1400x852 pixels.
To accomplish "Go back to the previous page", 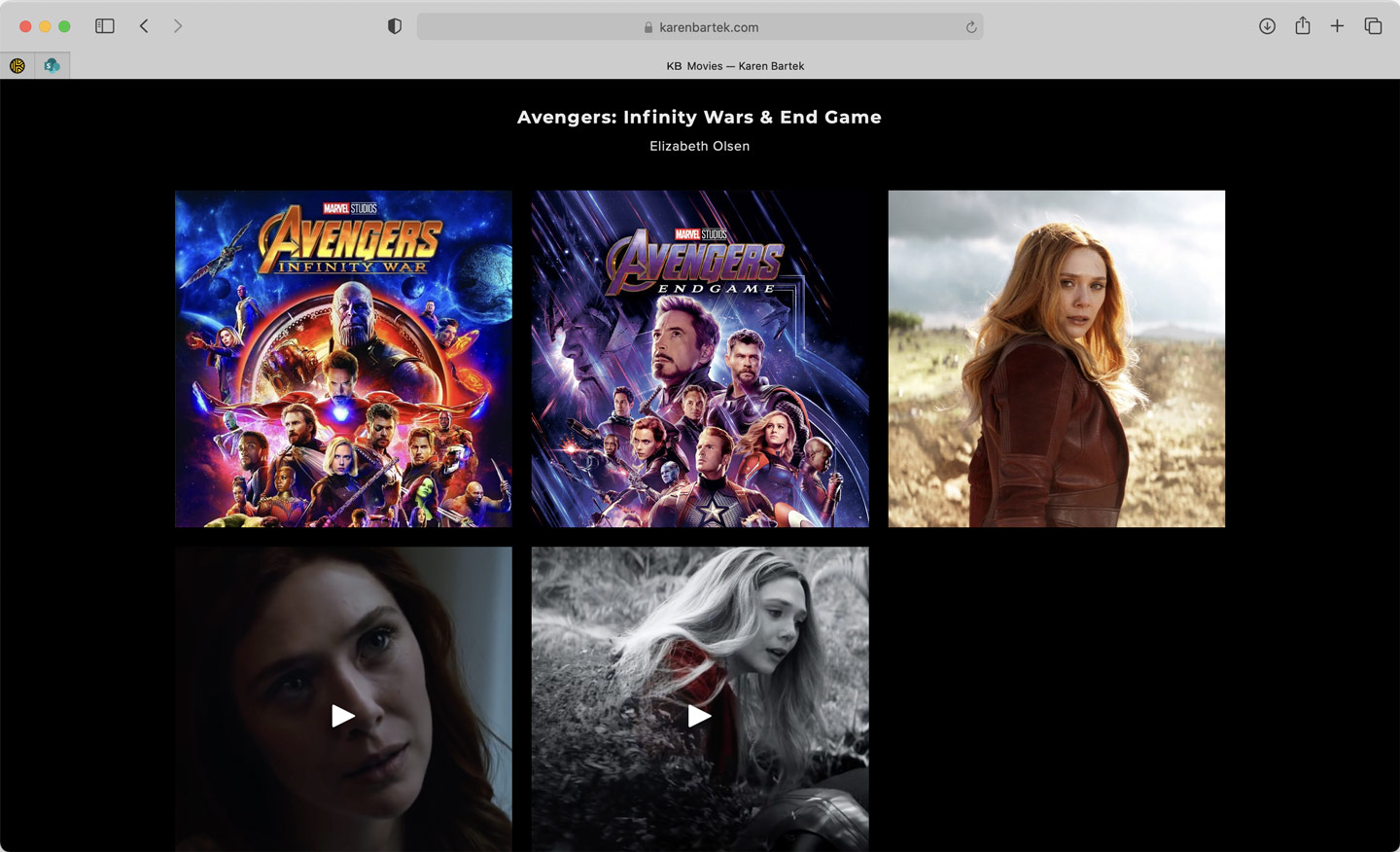I will click(144, 26).
